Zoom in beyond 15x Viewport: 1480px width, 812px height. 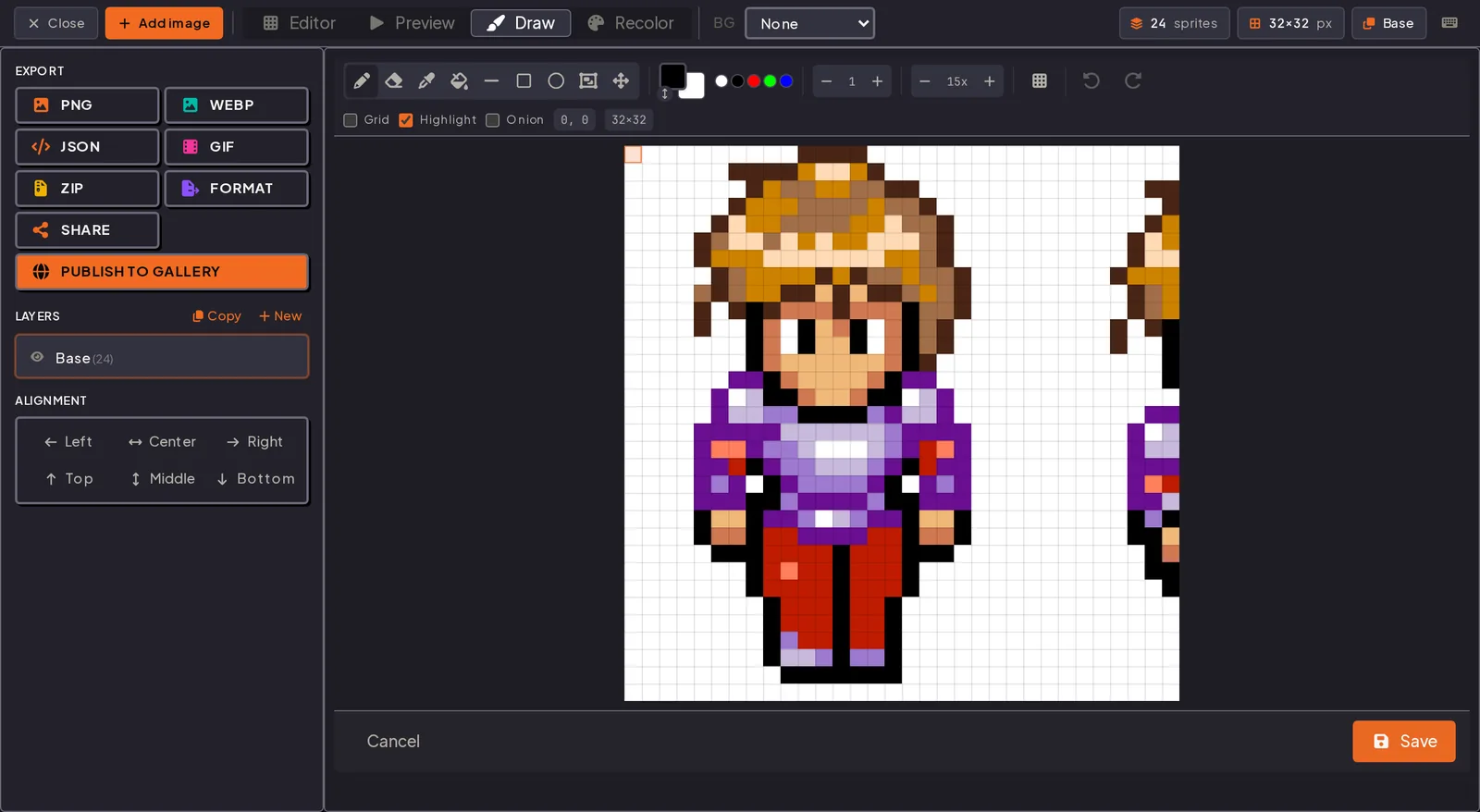coord(990,81)
